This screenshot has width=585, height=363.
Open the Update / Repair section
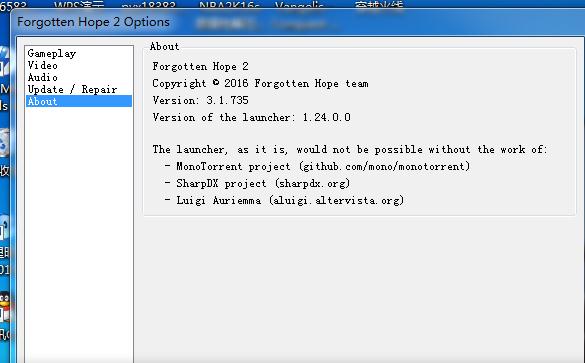coord(72,90)
